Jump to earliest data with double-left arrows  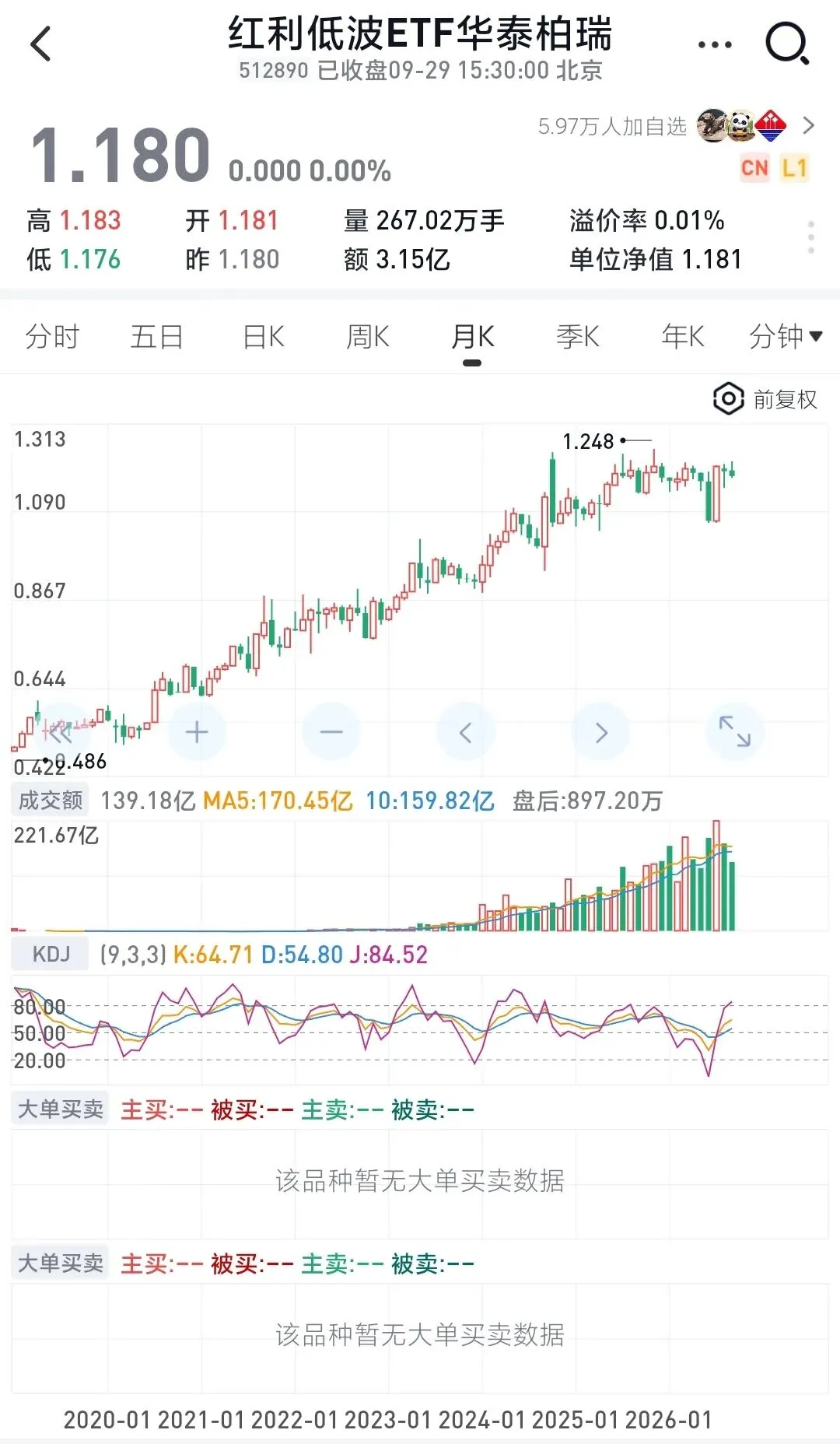coord(62,732)
